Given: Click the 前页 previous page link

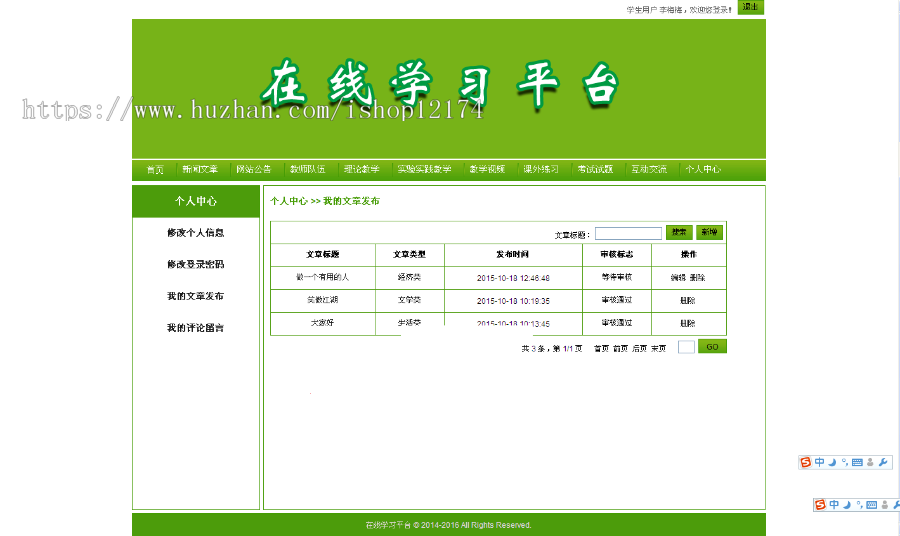Looking at the screenshot, I should point(620,348).
